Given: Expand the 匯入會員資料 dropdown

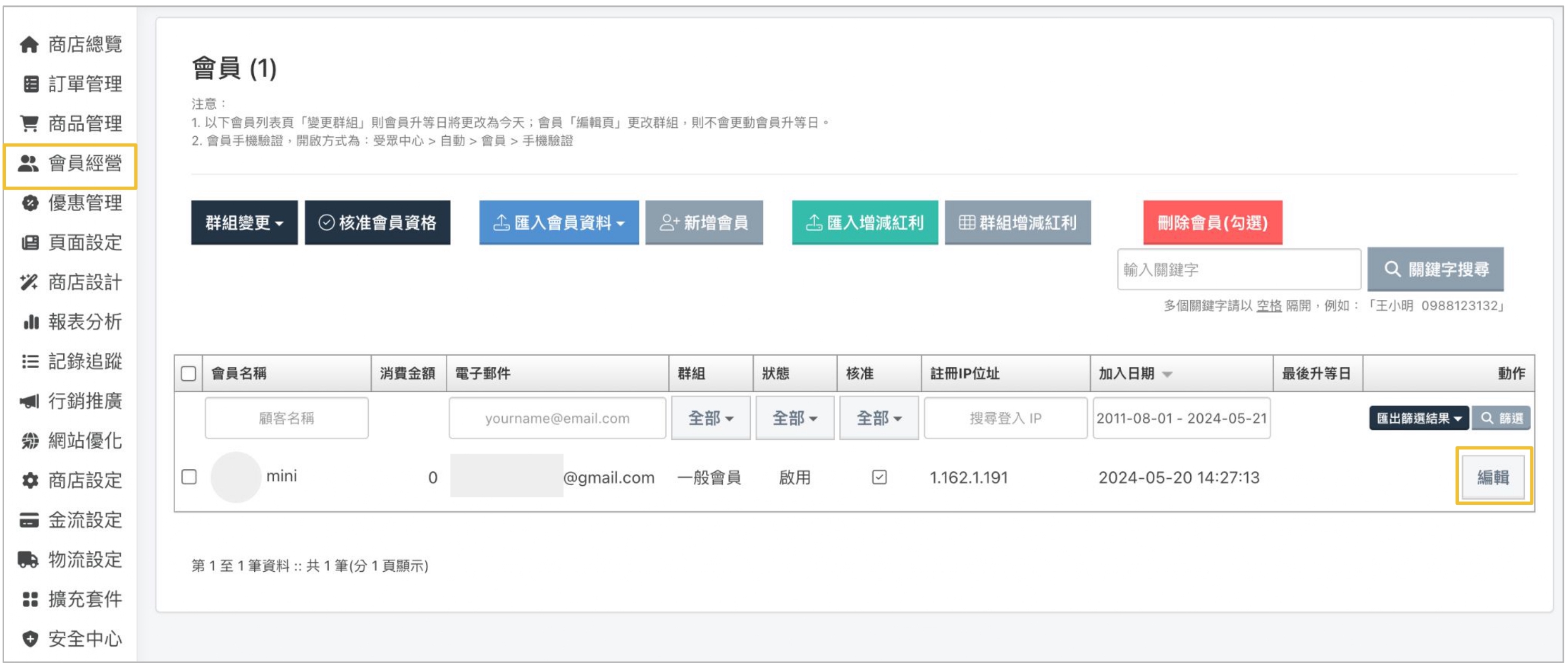Looking at the screenshot, I should tap(558, 223).
